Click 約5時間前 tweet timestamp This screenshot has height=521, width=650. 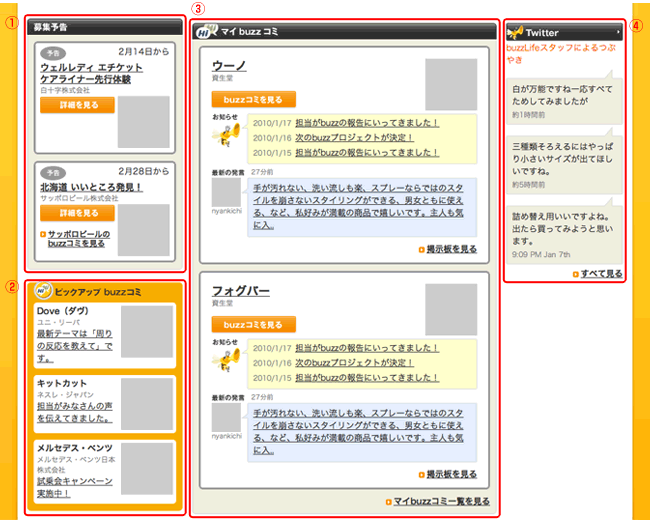[528, 184]
